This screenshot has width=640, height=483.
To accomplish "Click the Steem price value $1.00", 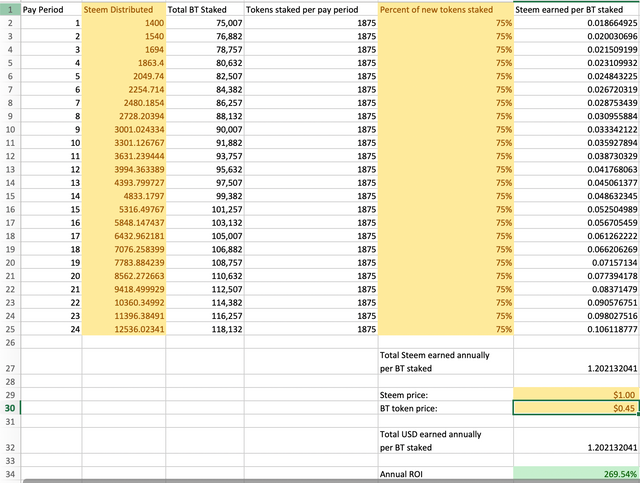I will pyautogui.click(x=576, y=395).
